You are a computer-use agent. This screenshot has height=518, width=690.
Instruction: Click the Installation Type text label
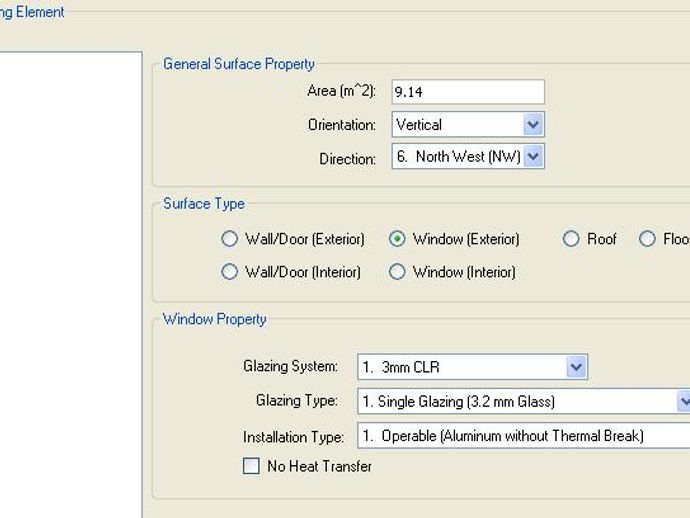(294, 437)
